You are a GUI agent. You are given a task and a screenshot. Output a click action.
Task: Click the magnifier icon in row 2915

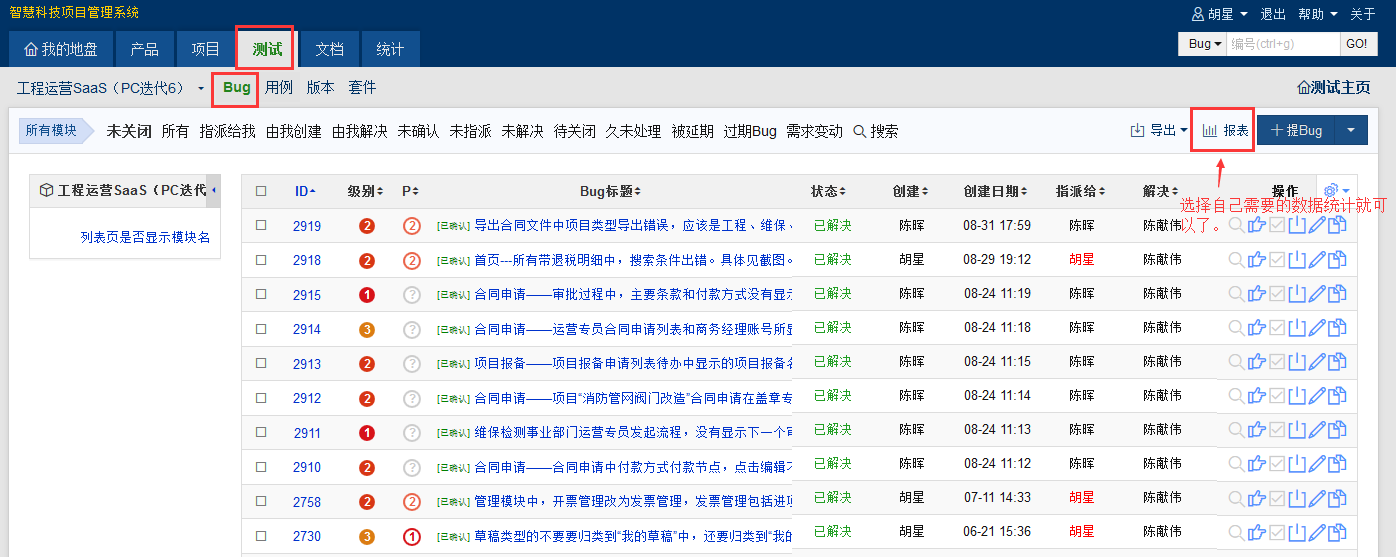[1237, 294]
